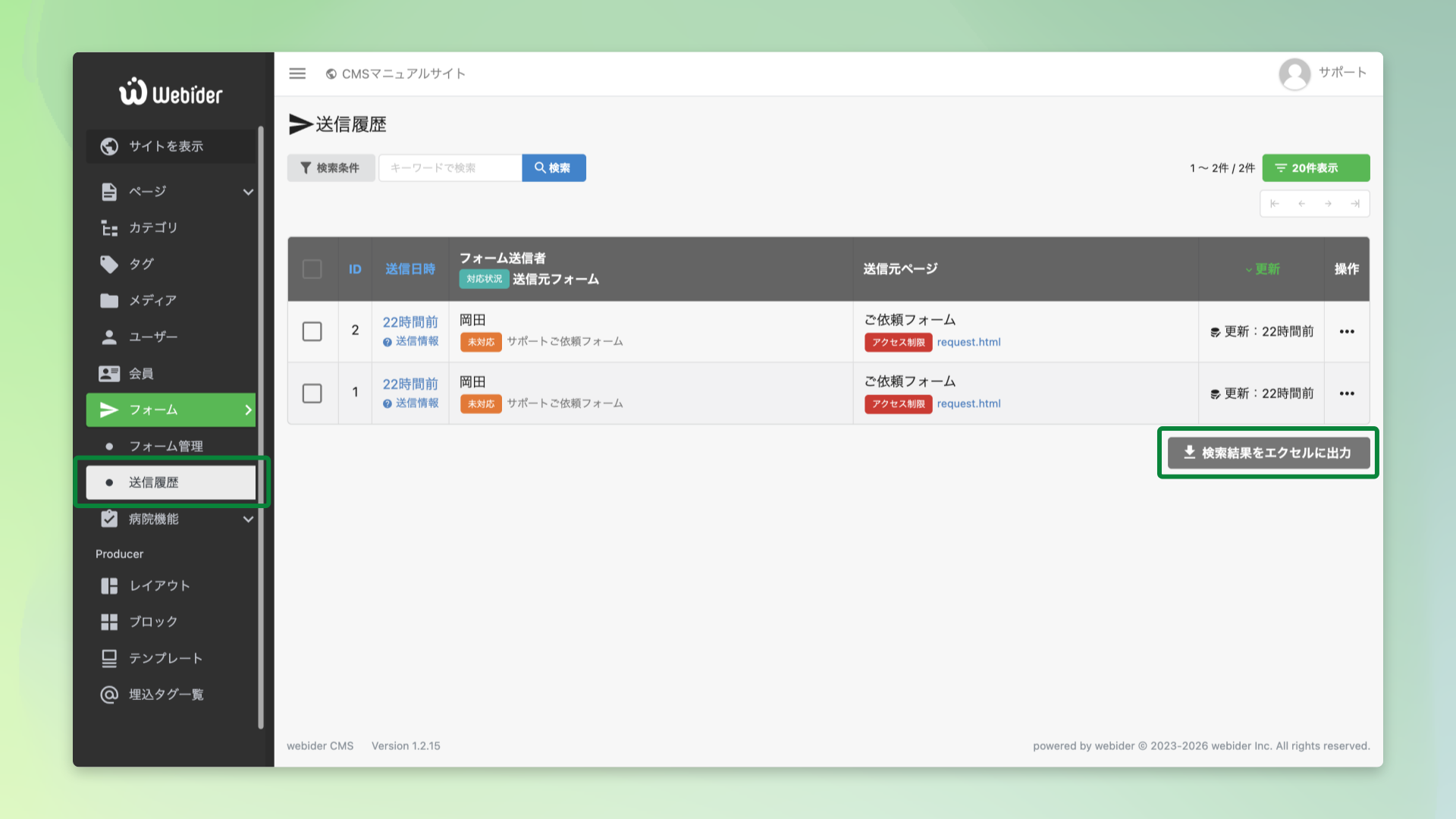The image size is (1456, 819).
Task: Open 22時間前 link in row 2
Action: pyautogui.click(x=410, y=322)
